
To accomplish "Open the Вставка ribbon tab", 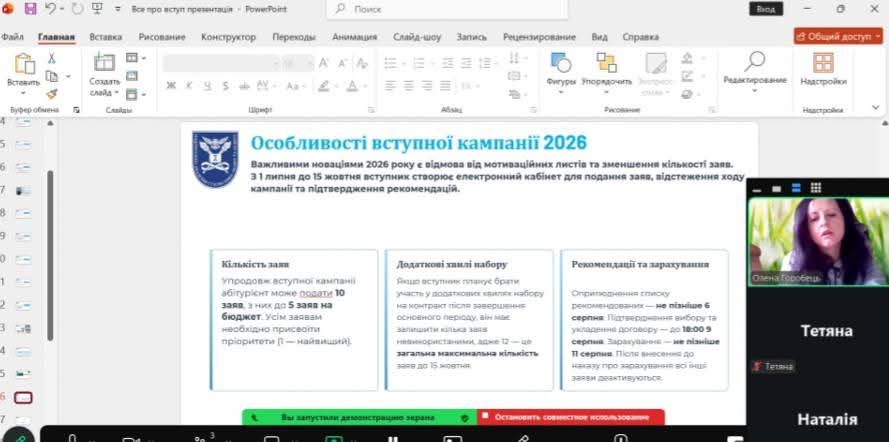I will (x=105, y=37).
